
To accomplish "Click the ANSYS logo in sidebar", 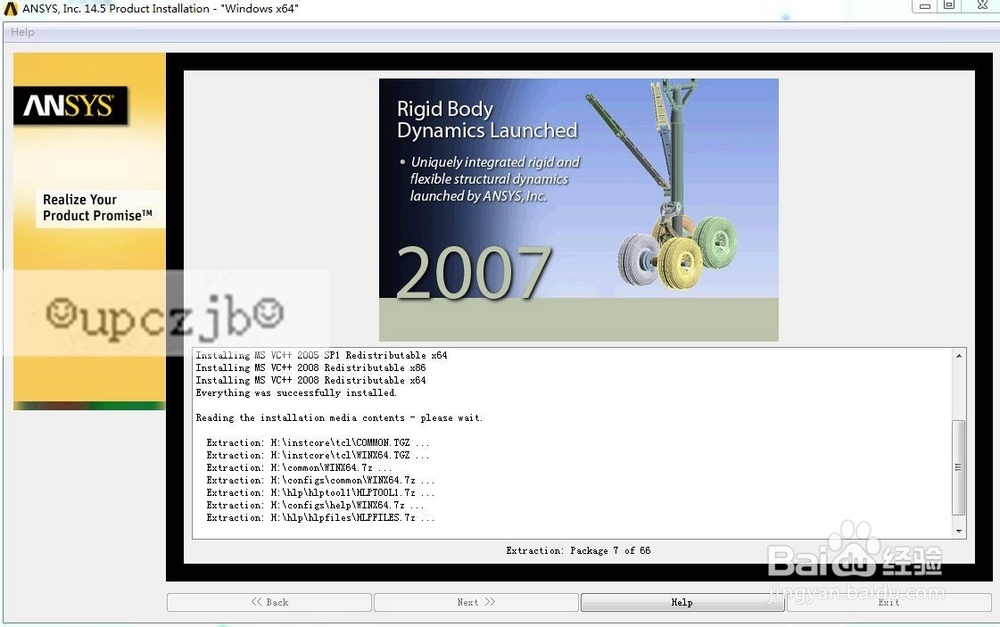I will click(71, 105).
